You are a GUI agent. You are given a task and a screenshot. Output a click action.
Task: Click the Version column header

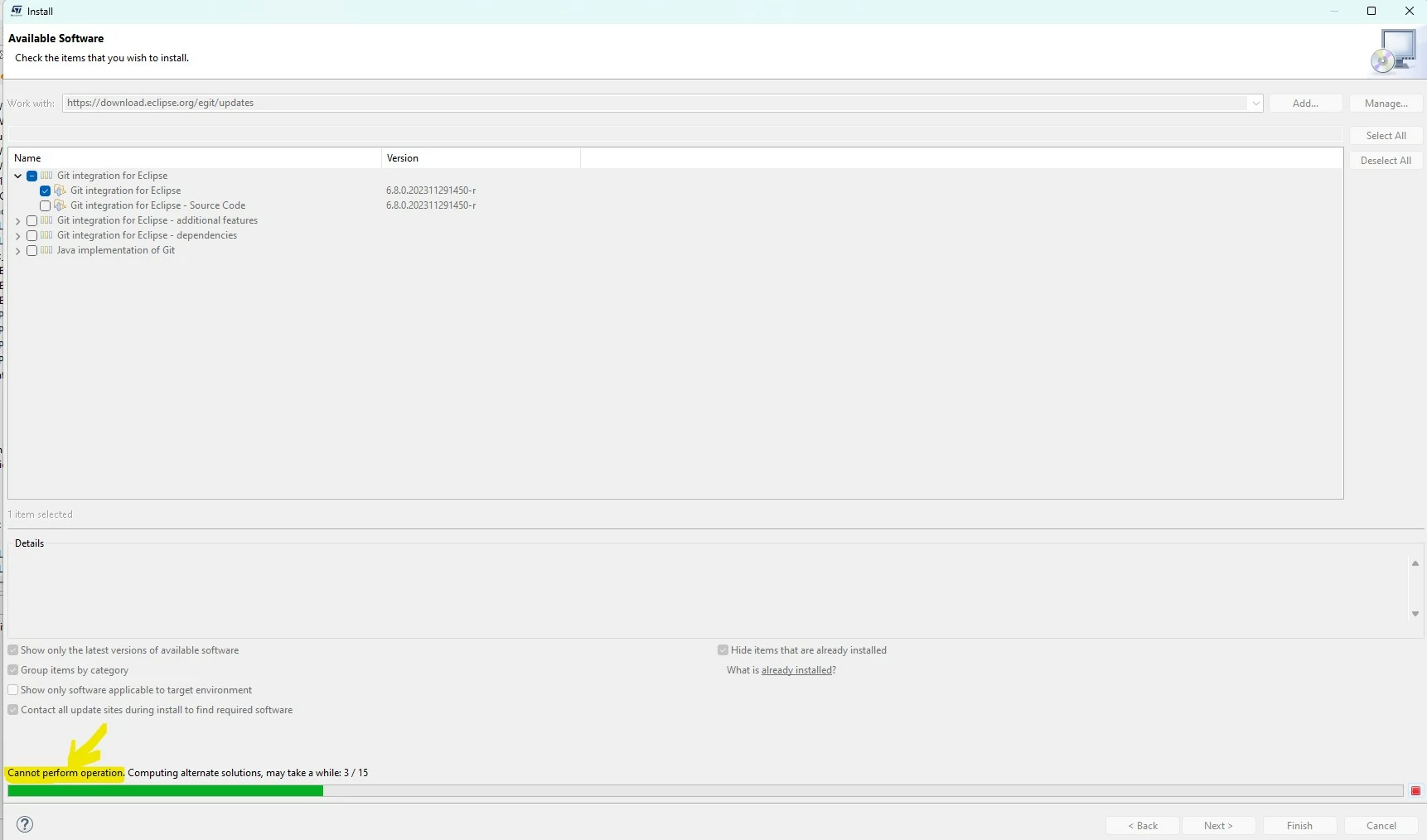point(481,158)
